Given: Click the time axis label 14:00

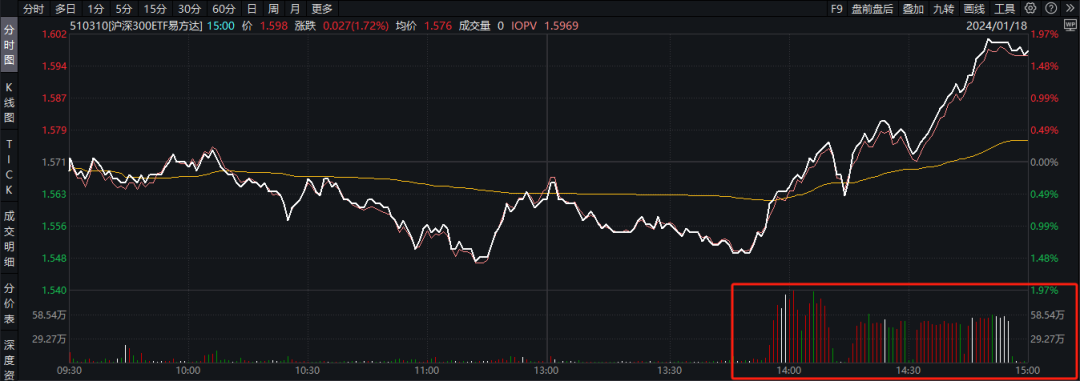Looking at the screenshot, I should [x=788, y=370].
